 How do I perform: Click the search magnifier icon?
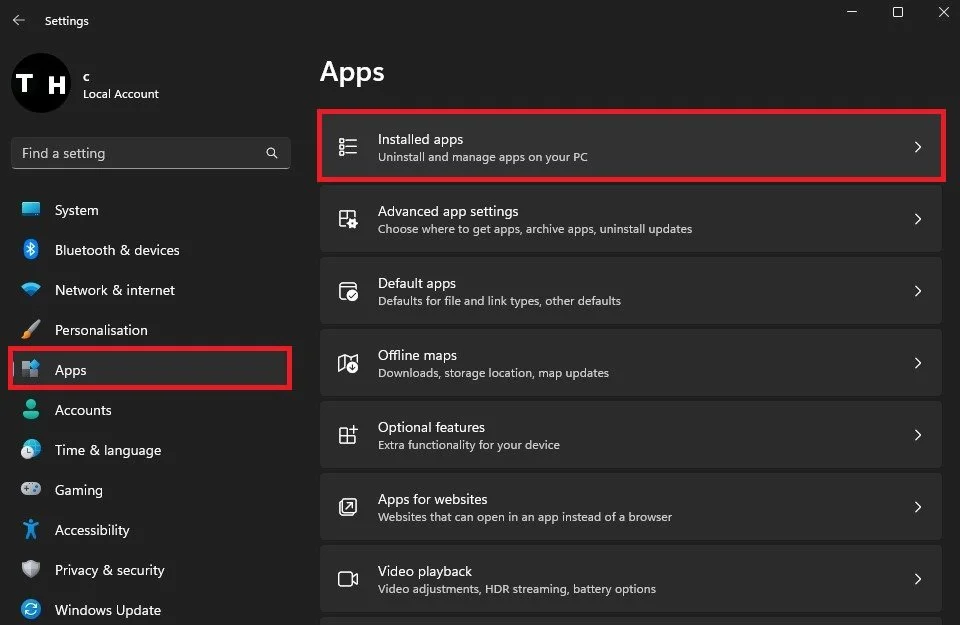272,153
